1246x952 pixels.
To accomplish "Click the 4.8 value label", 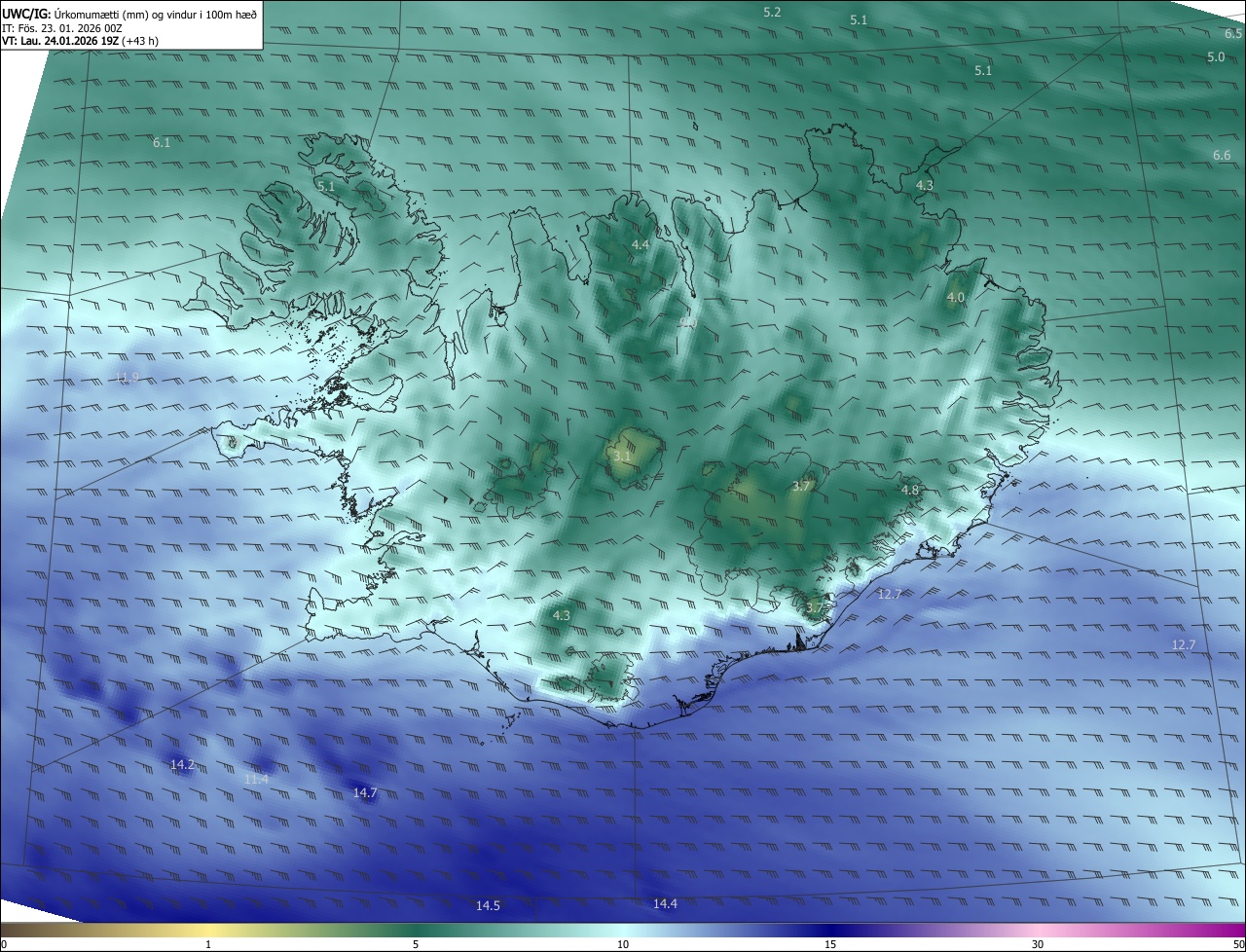I will pos(910,491).
